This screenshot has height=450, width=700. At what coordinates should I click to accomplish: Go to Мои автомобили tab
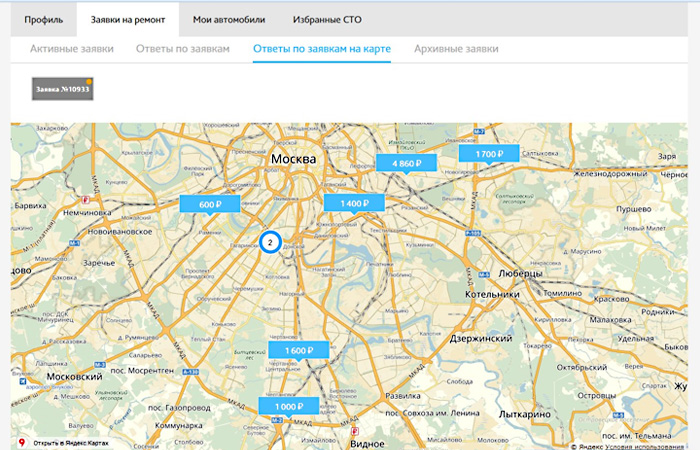(229, 20)
